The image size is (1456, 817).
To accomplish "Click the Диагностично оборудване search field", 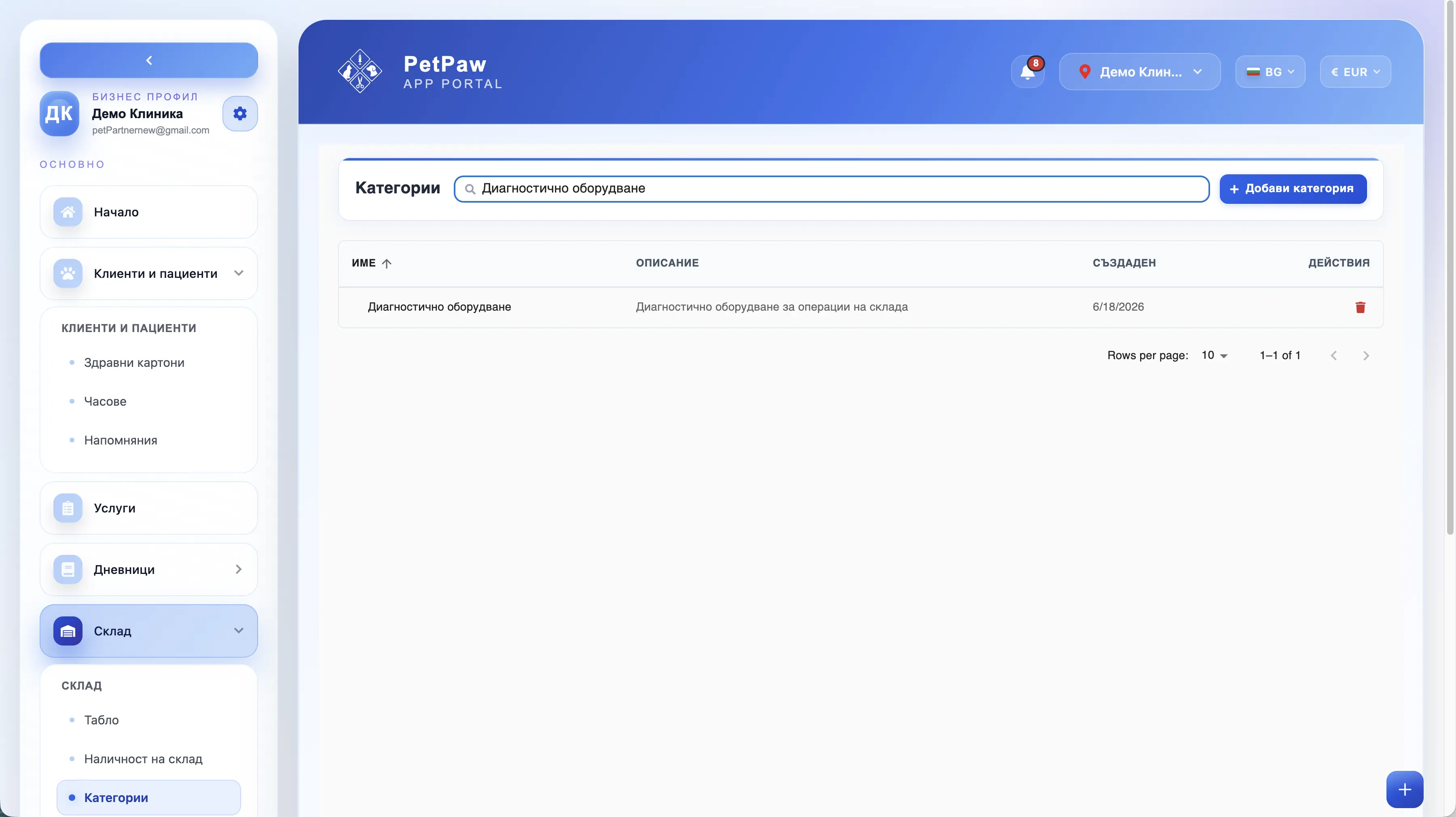I will [x=832, y=189].
